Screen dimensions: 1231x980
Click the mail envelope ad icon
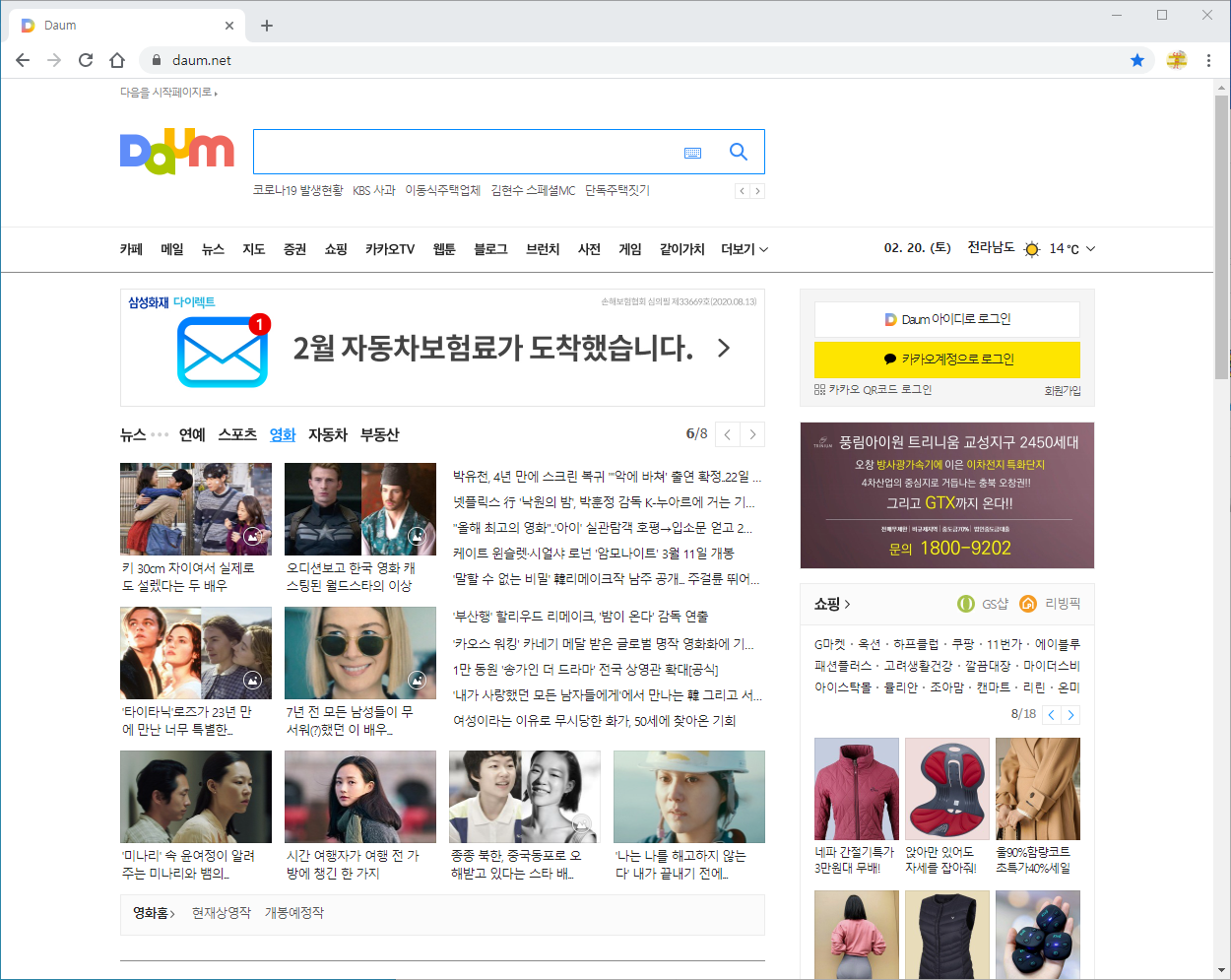pos(223,352)
